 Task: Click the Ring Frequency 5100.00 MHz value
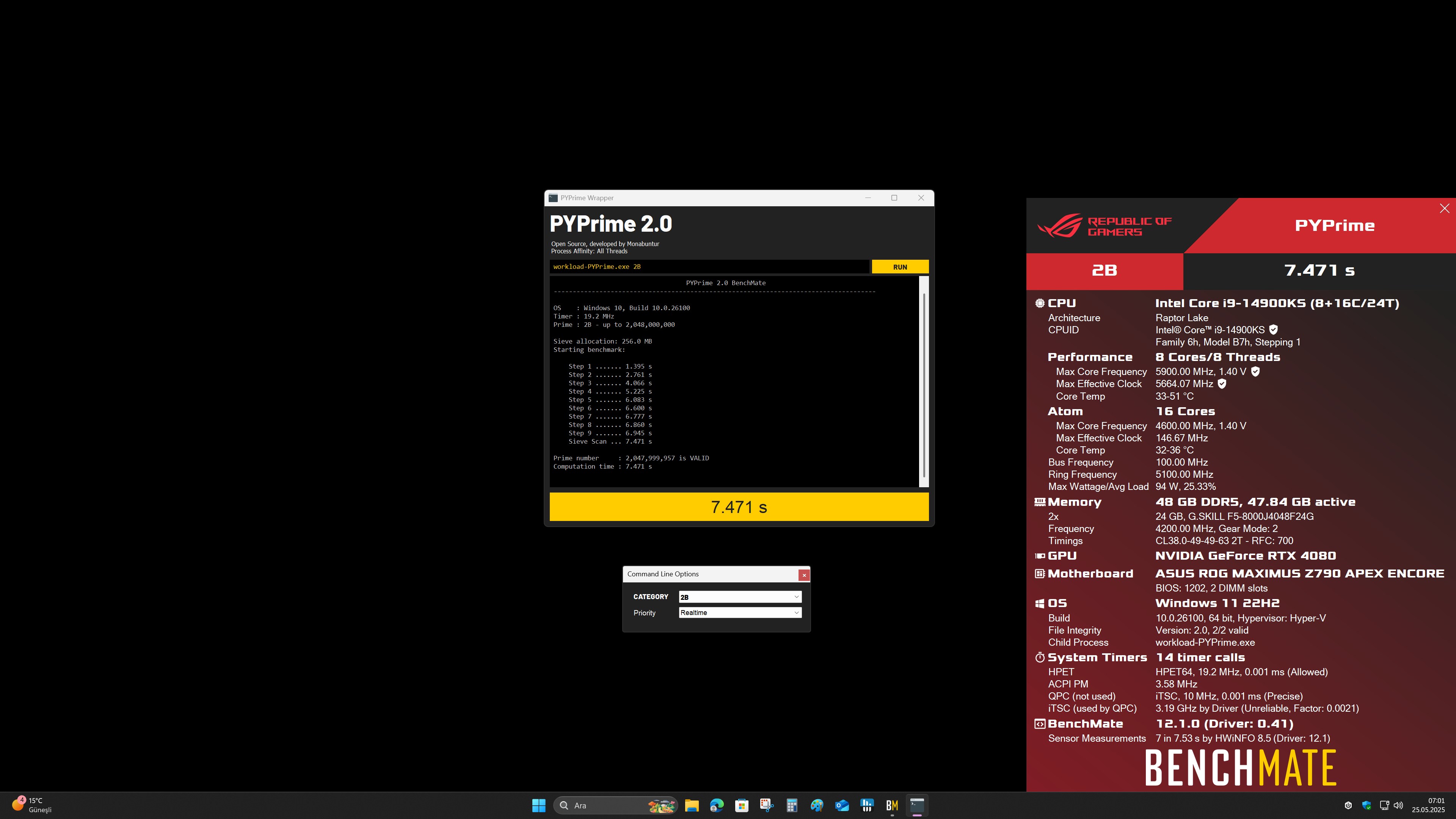point(1184,475)
